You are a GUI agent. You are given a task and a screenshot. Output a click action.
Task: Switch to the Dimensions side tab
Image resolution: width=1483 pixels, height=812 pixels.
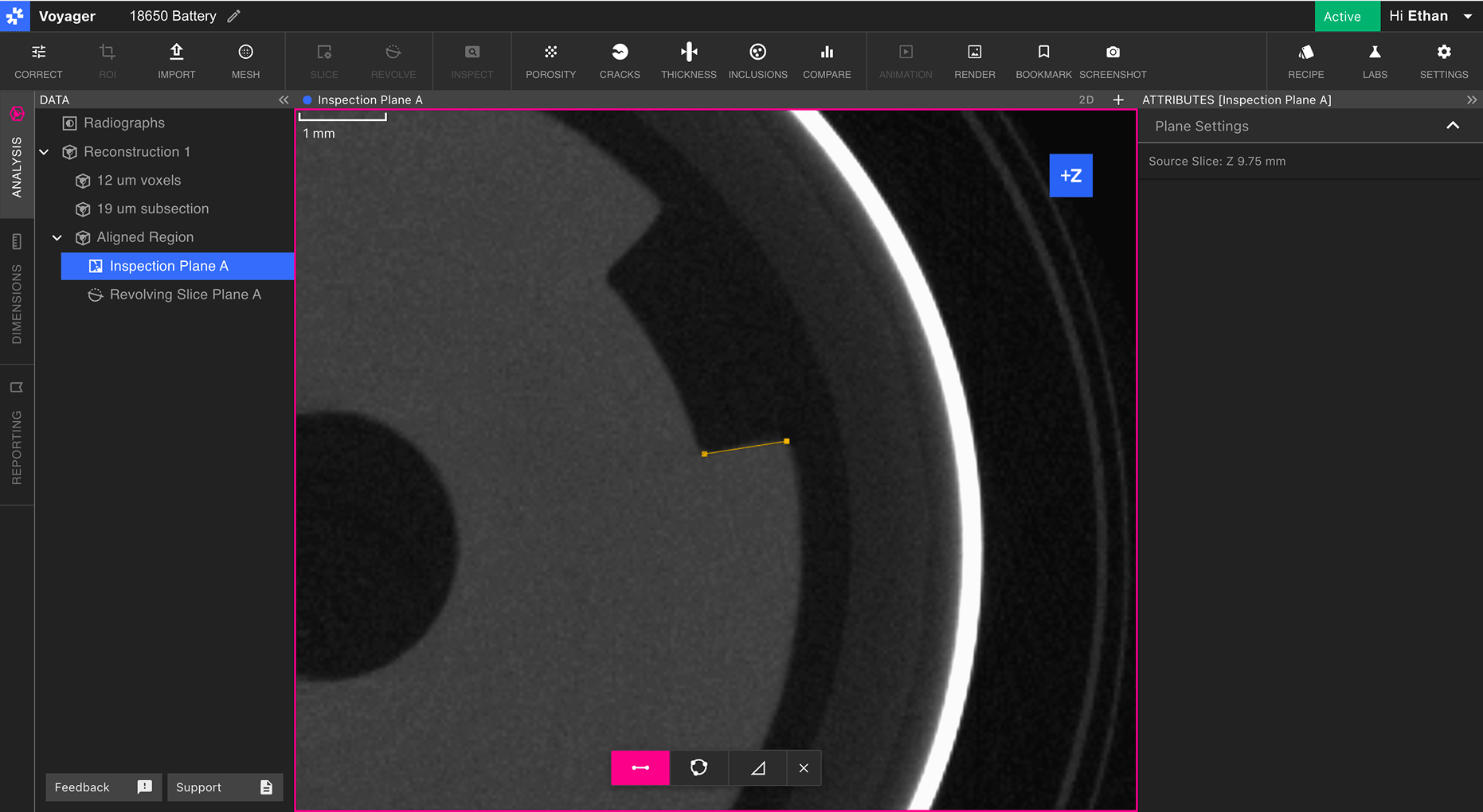click(x=17, y=291)
